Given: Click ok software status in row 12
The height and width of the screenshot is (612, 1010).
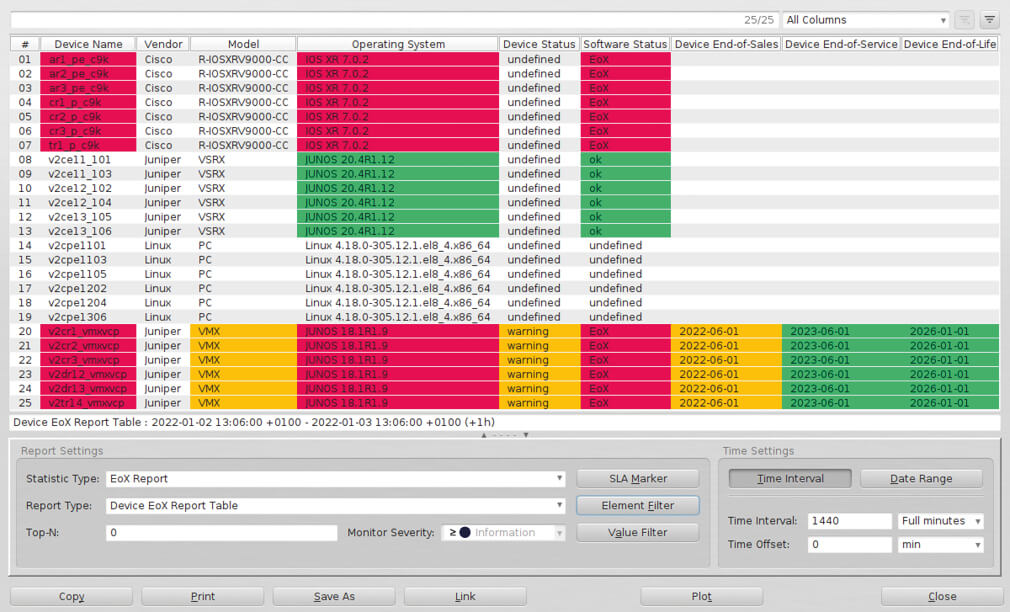Looking at the screenshot, I should point(625,216).
